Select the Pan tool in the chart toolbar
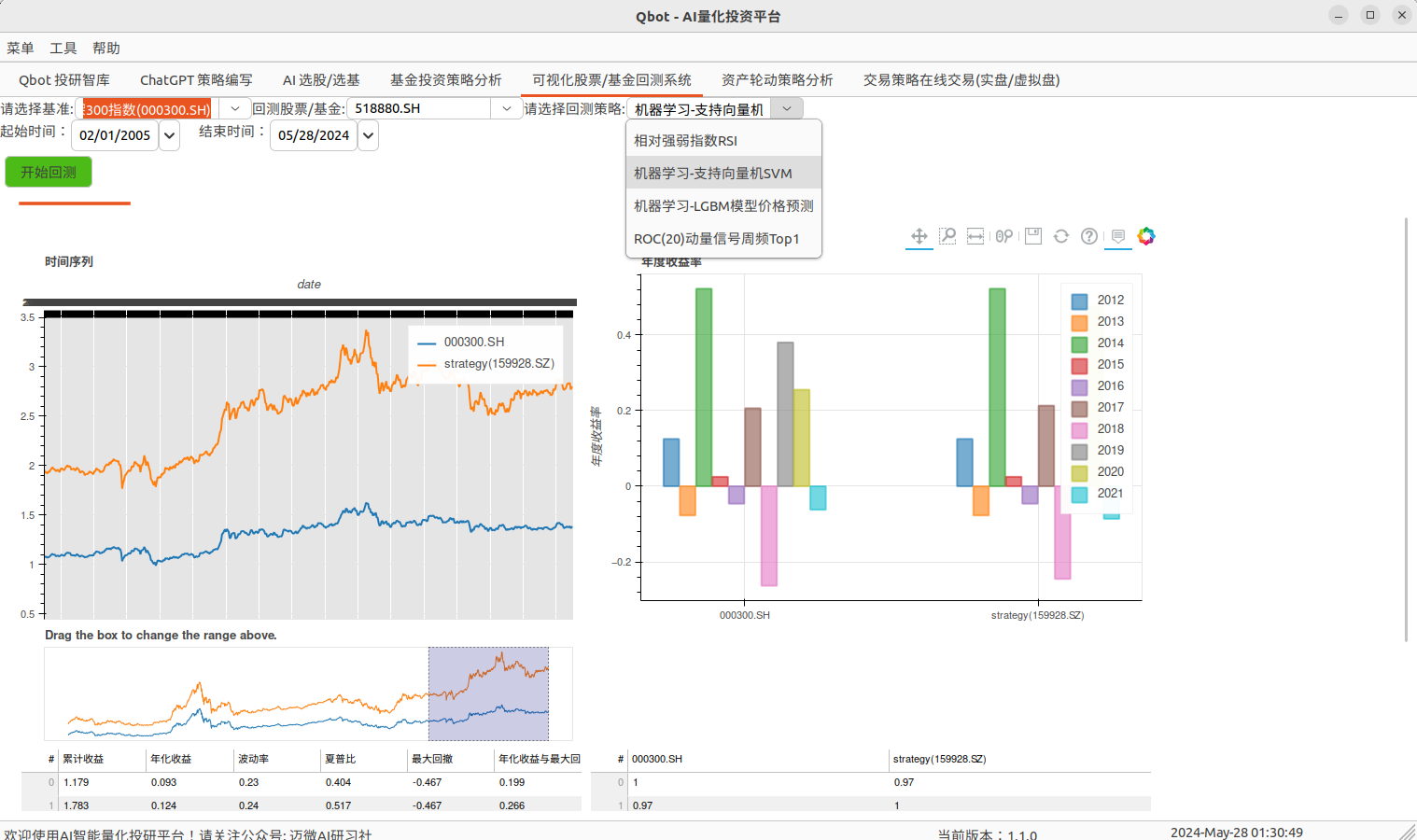Screen dimensions: 1417x840 pos(919,236)
